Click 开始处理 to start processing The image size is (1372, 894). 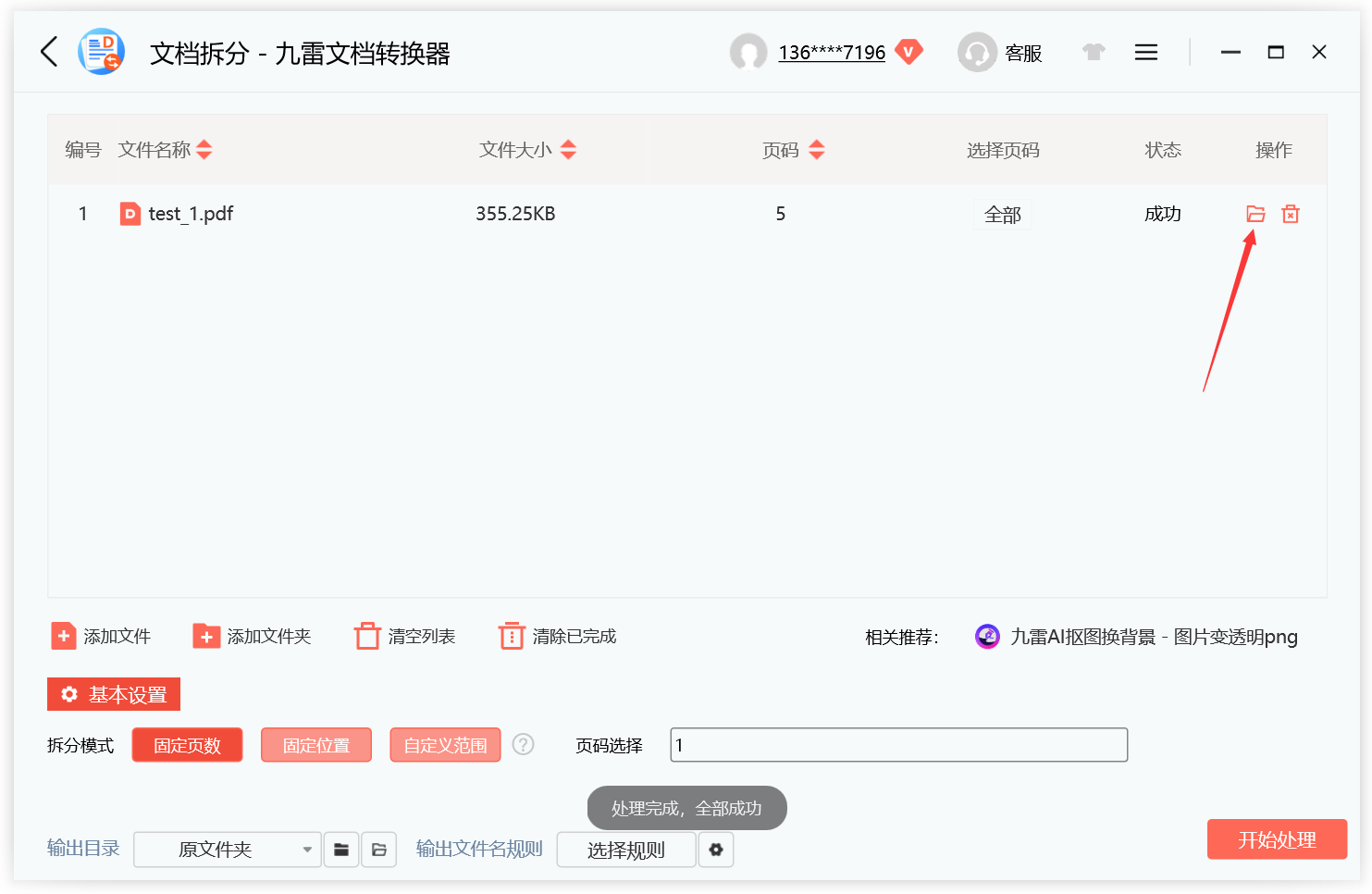(x=1277, y=839)
